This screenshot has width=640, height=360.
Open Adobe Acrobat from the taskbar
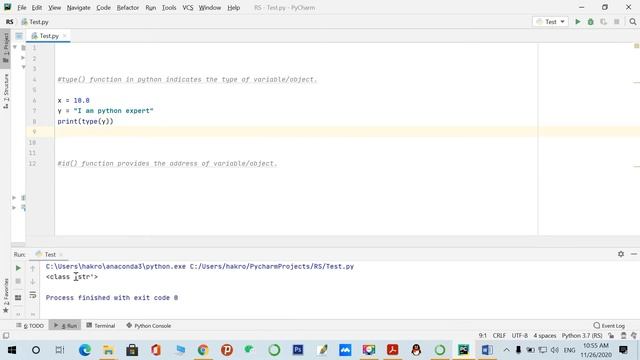tap(392, 350)
